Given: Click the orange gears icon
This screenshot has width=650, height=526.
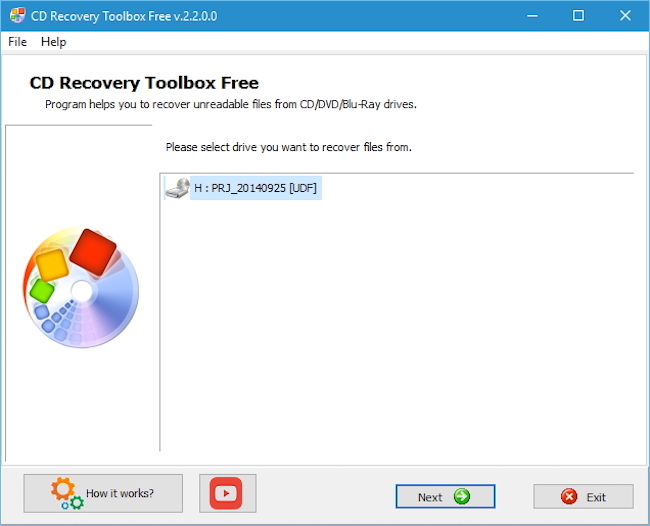Looking at the screenshot, I should tap(67, 493).
